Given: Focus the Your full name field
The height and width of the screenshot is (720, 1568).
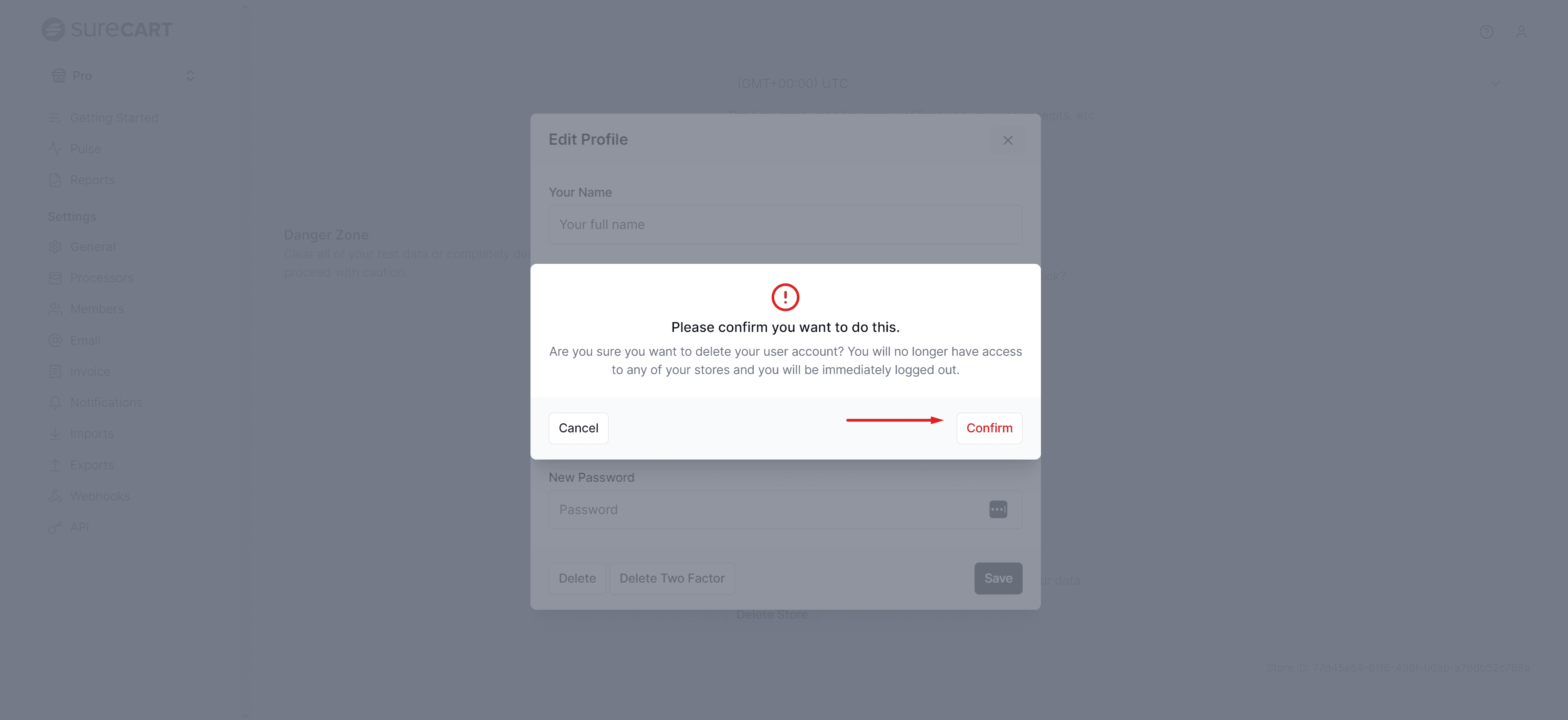Looking at the screenshot, I should (x=784, y=225).
